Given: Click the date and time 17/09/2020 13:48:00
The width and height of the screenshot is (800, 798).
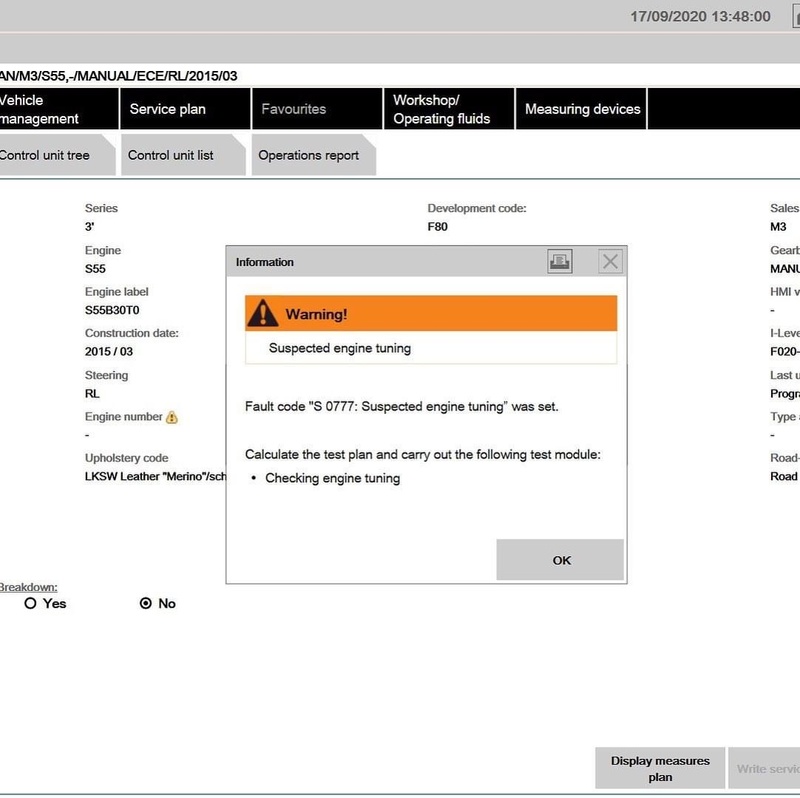Looking at the screenshot, I should [700, 16].
